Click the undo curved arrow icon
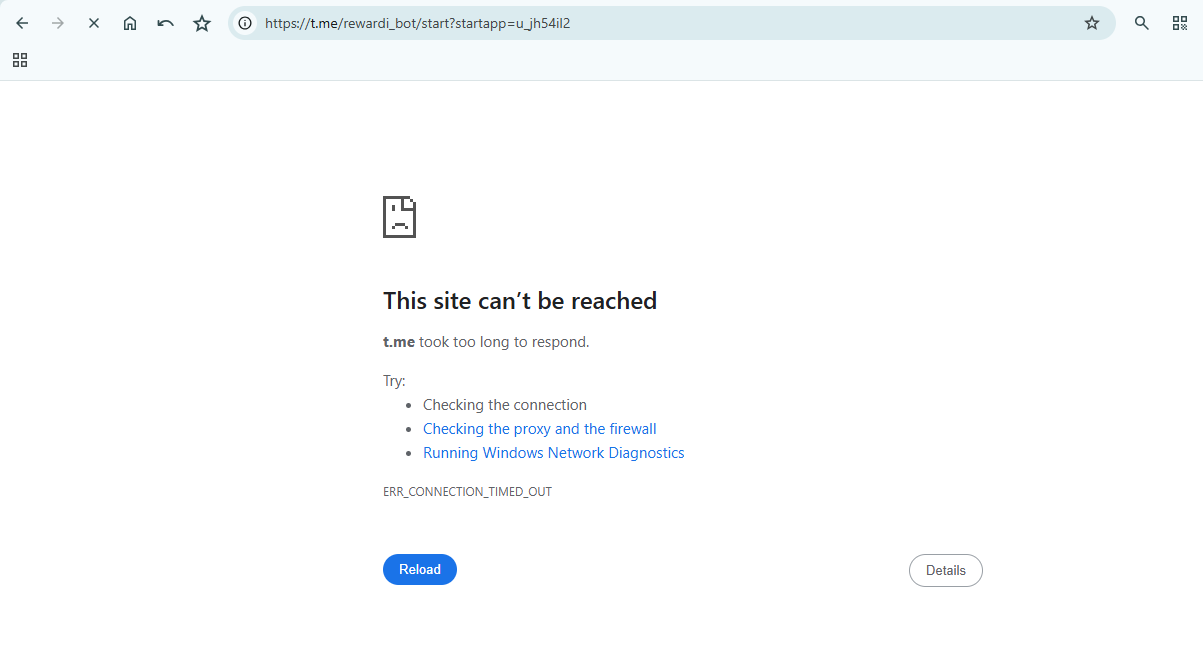The height and width of the screenshot is (660, 1203). tap(166, 23)
